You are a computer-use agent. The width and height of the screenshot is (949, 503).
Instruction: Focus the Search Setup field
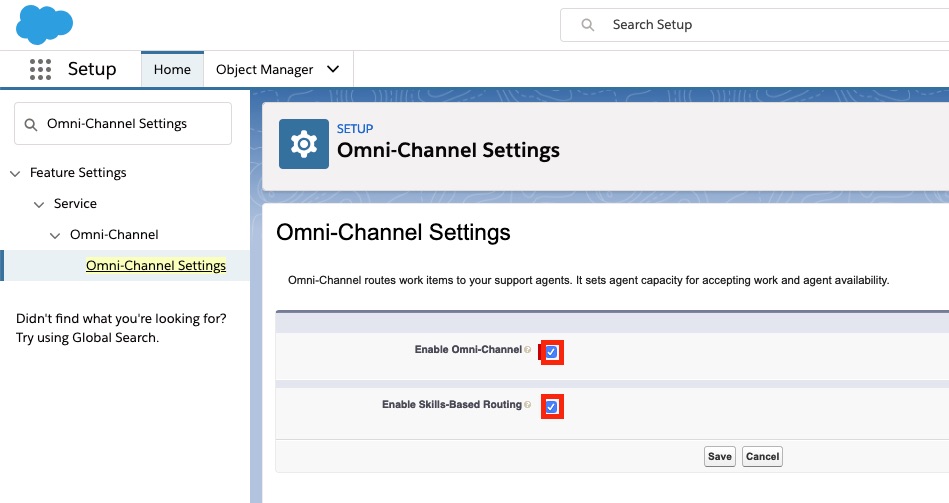pos(755,25)
